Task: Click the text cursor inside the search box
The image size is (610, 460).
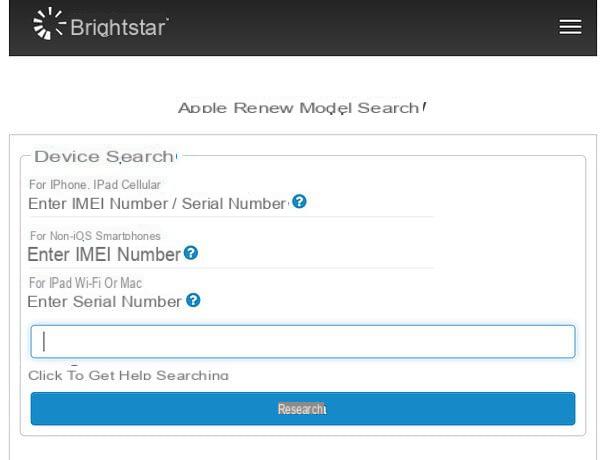Action: point(44,341)
